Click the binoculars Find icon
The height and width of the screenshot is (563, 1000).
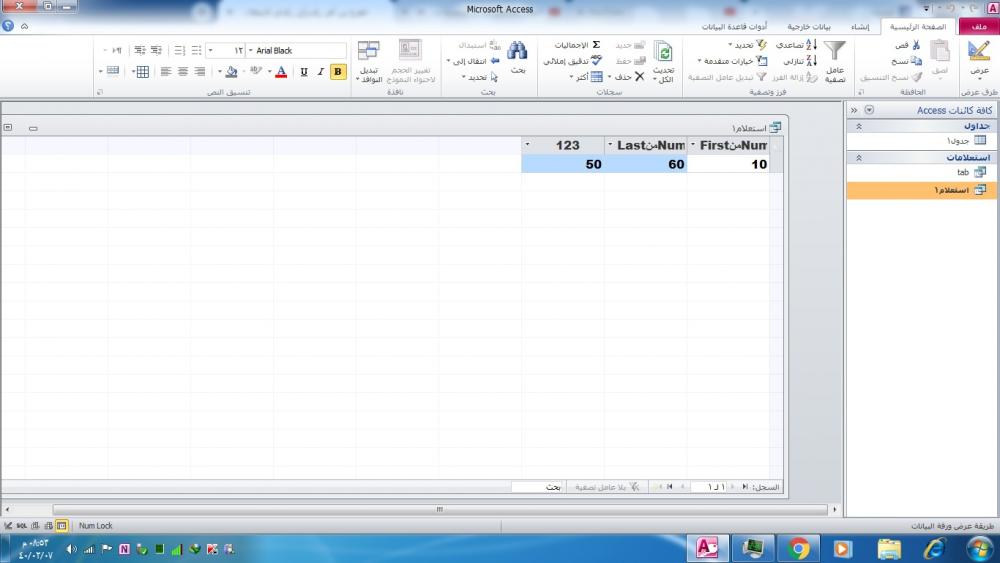tap(517, 52)
